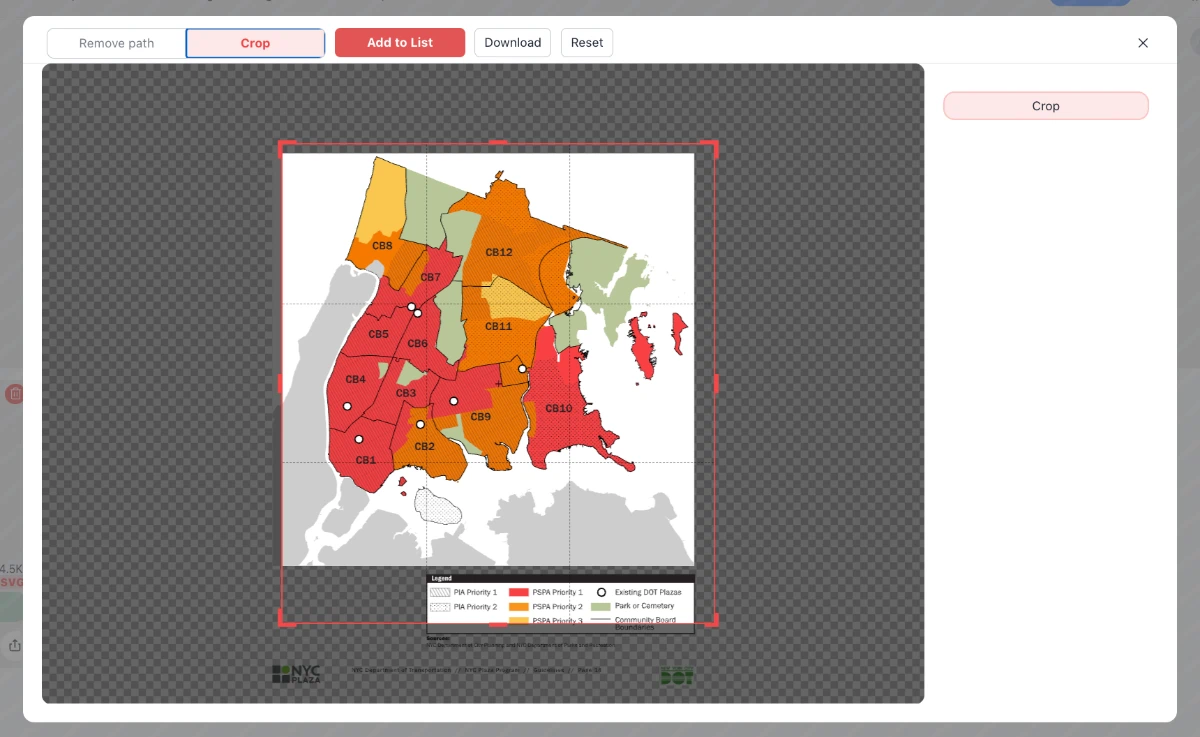Select the Crop tab in the toolbar
The width and height of the screenshot is (1200, 737).
pyautogui.click(x=255, y=43)
